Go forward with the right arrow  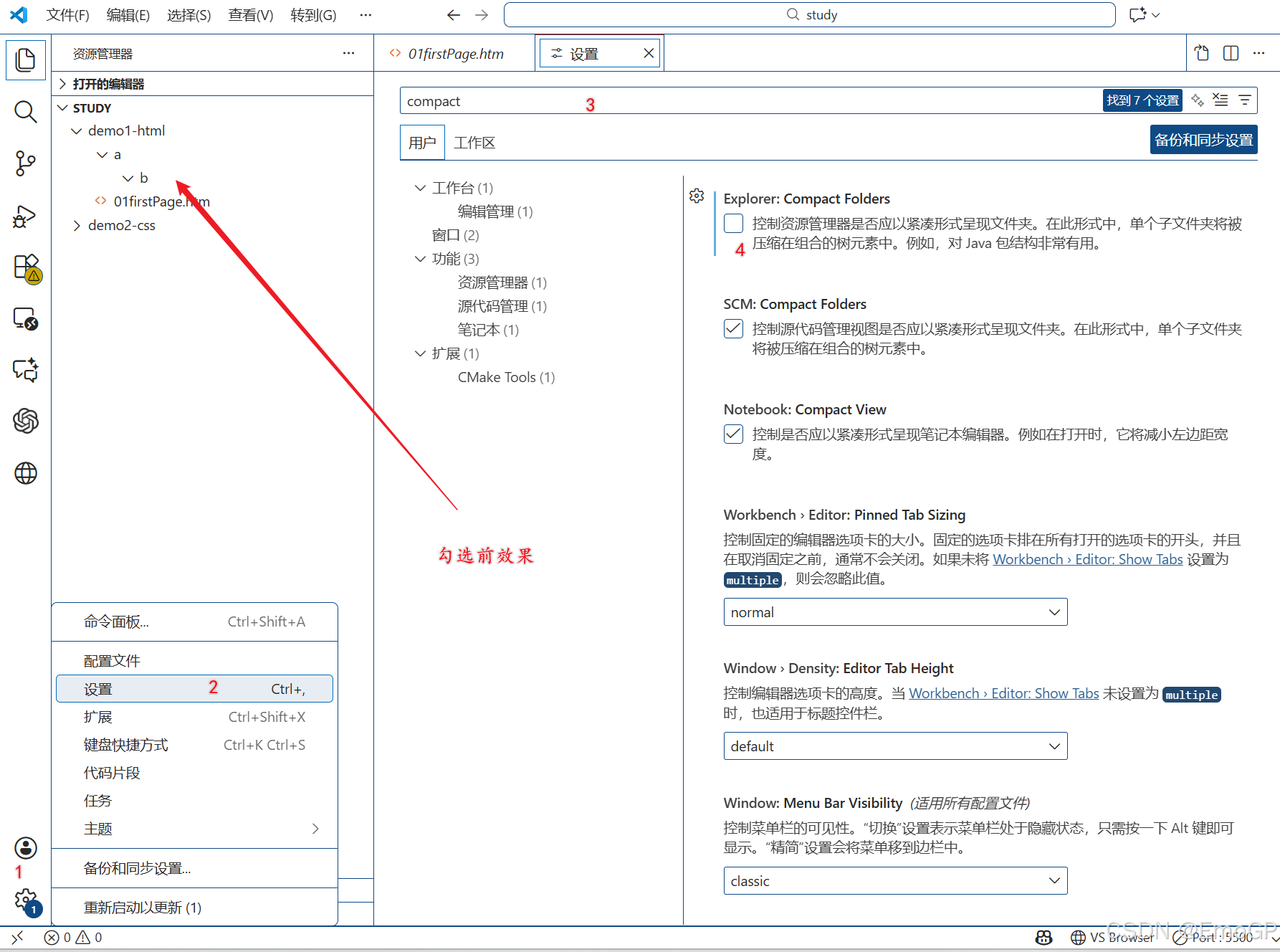[482, 15]
